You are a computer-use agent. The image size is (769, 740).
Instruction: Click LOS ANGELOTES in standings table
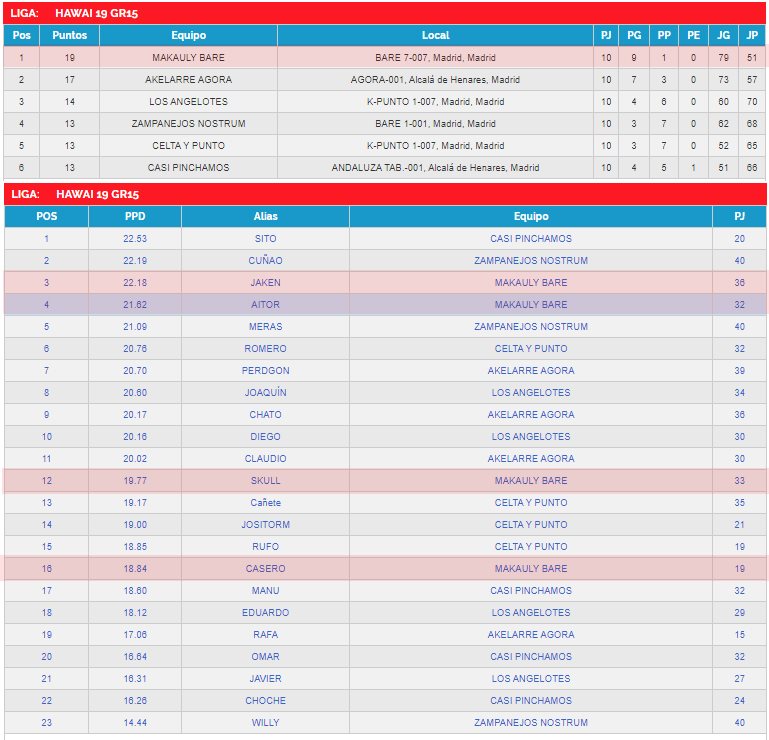coord(188,102)
